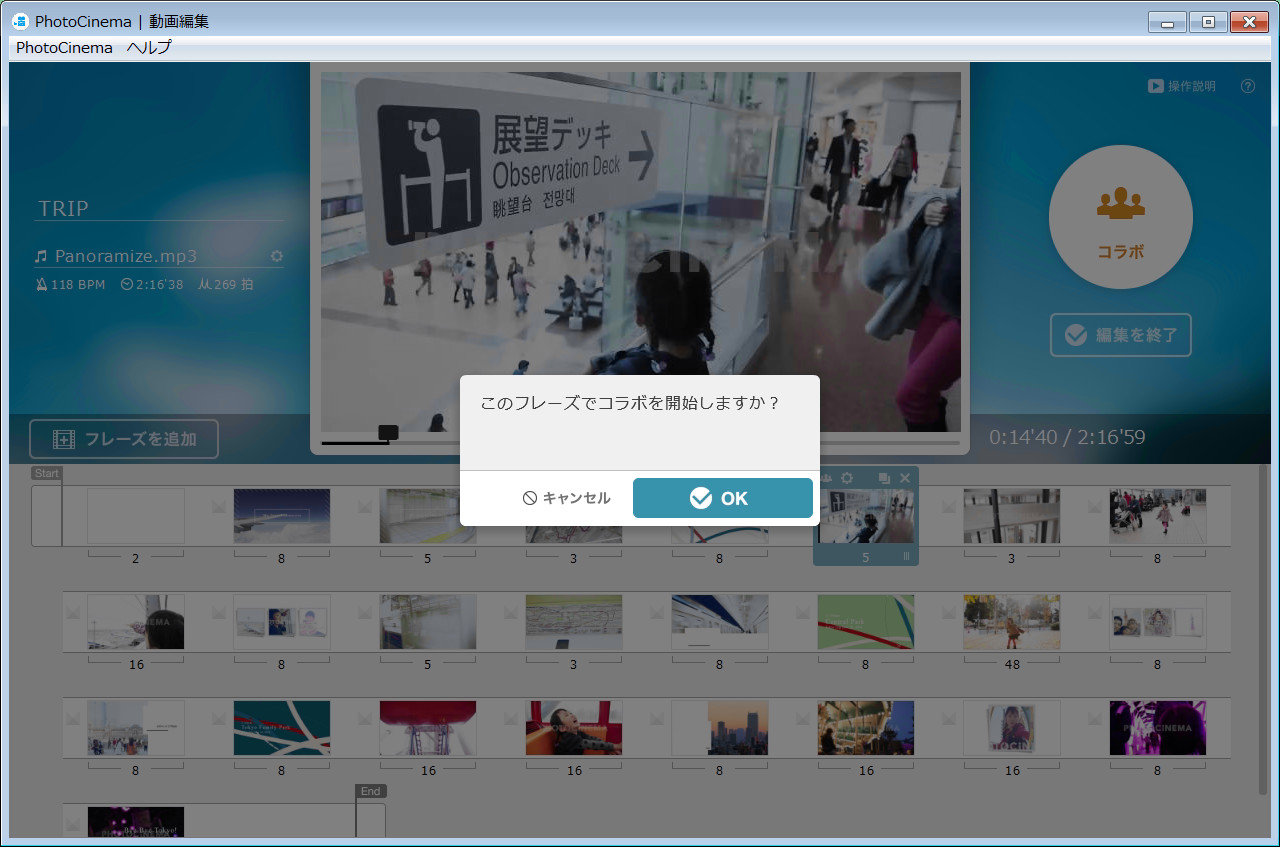The width and height of the screenshot is (1280, 847).
Task: Open music settings gear beside Panoramize.mp3
Action: (x=277, y=256)
